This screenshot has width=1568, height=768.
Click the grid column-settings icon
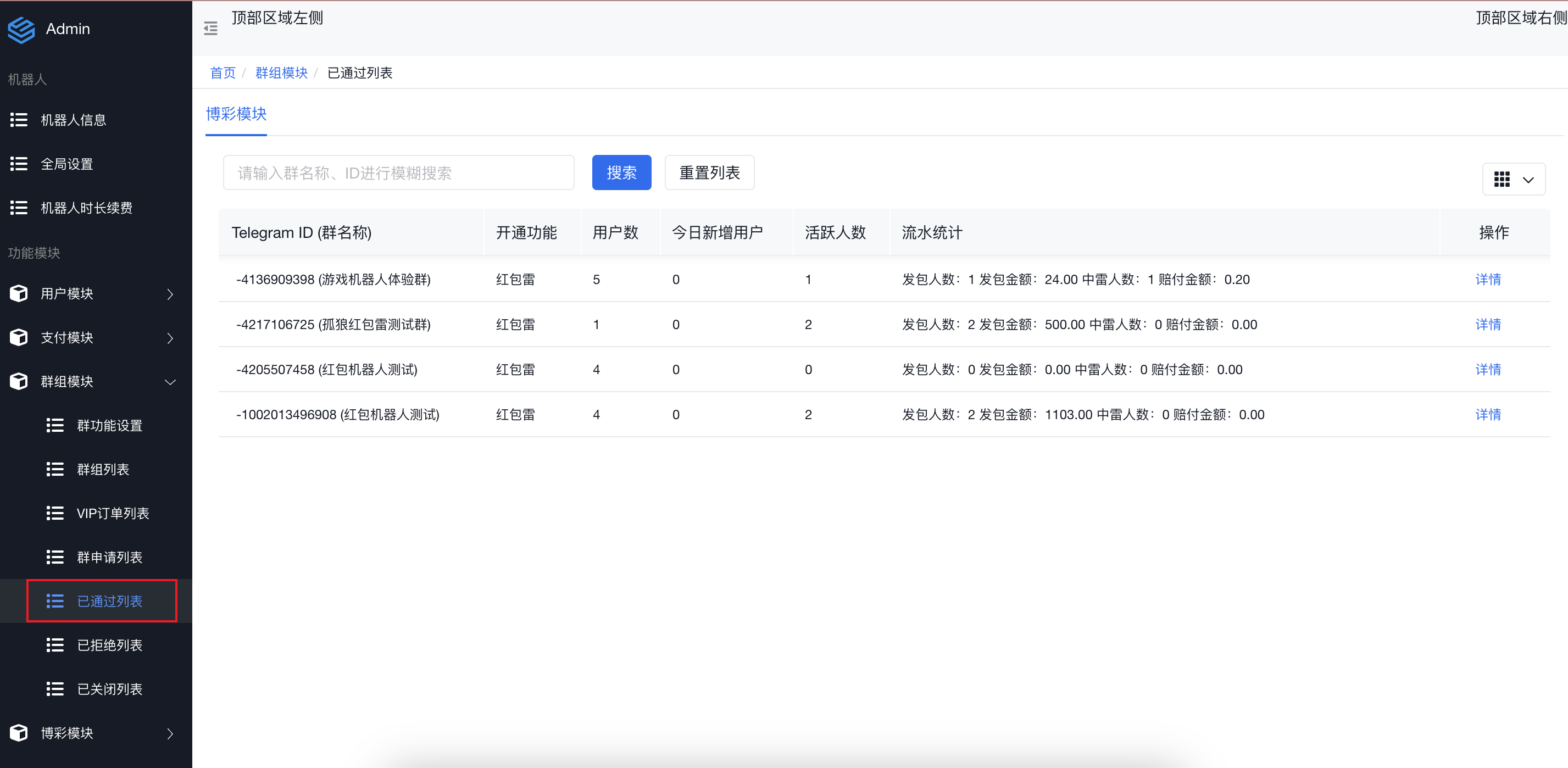[1502, 179]
